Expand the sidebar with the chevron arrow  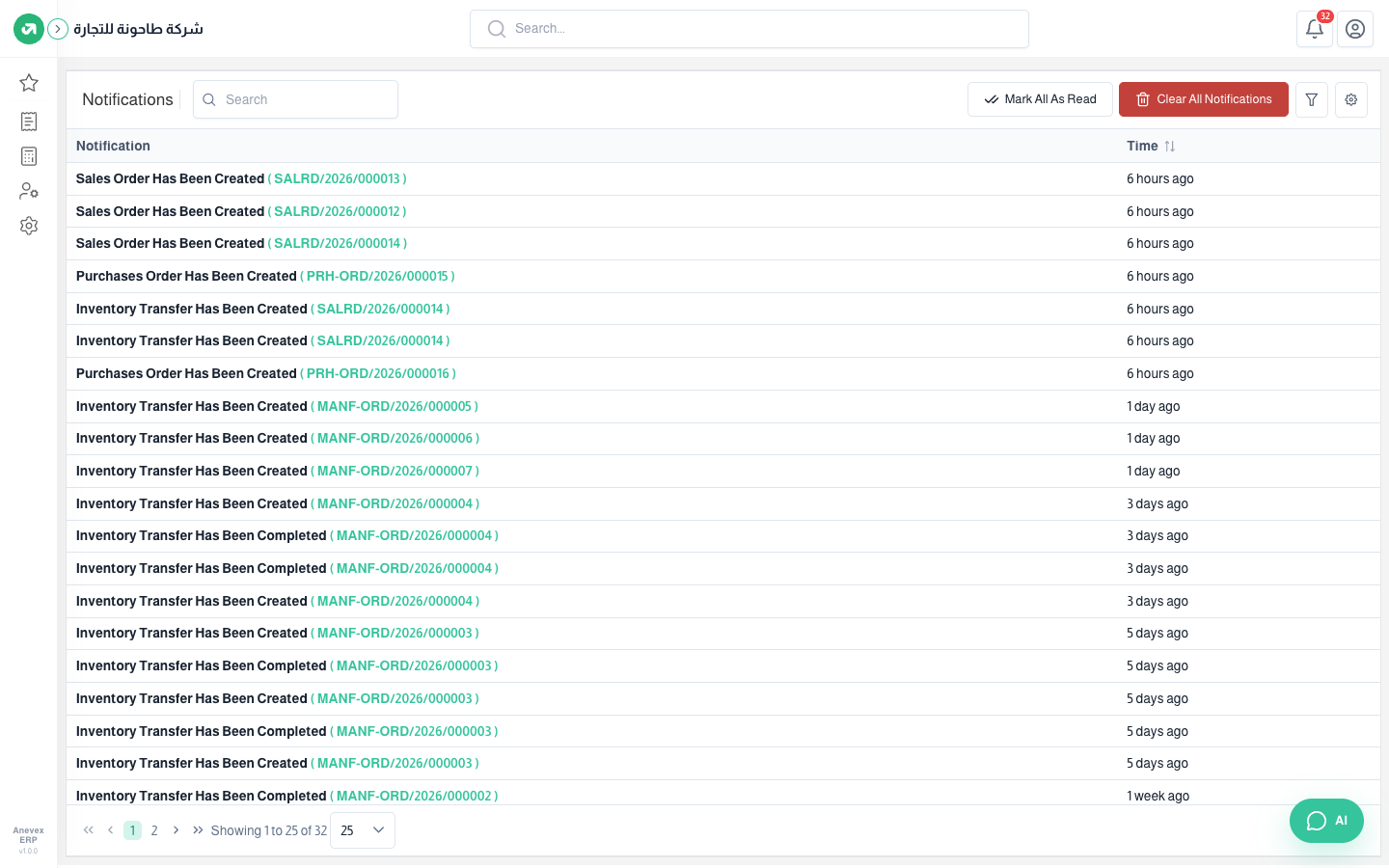[x=58, y=29]
